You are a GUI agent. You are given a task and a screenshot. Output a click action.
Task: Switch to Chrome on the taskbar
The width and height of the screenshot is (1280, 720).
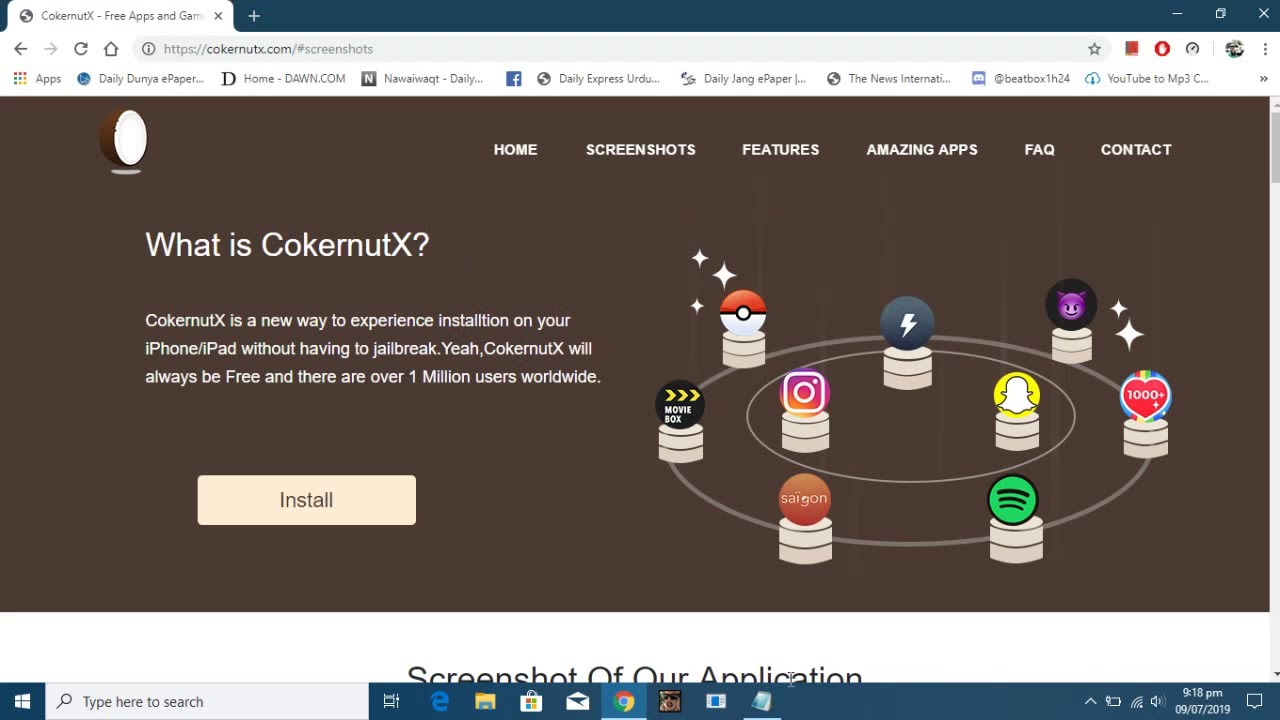coord(624,701)
